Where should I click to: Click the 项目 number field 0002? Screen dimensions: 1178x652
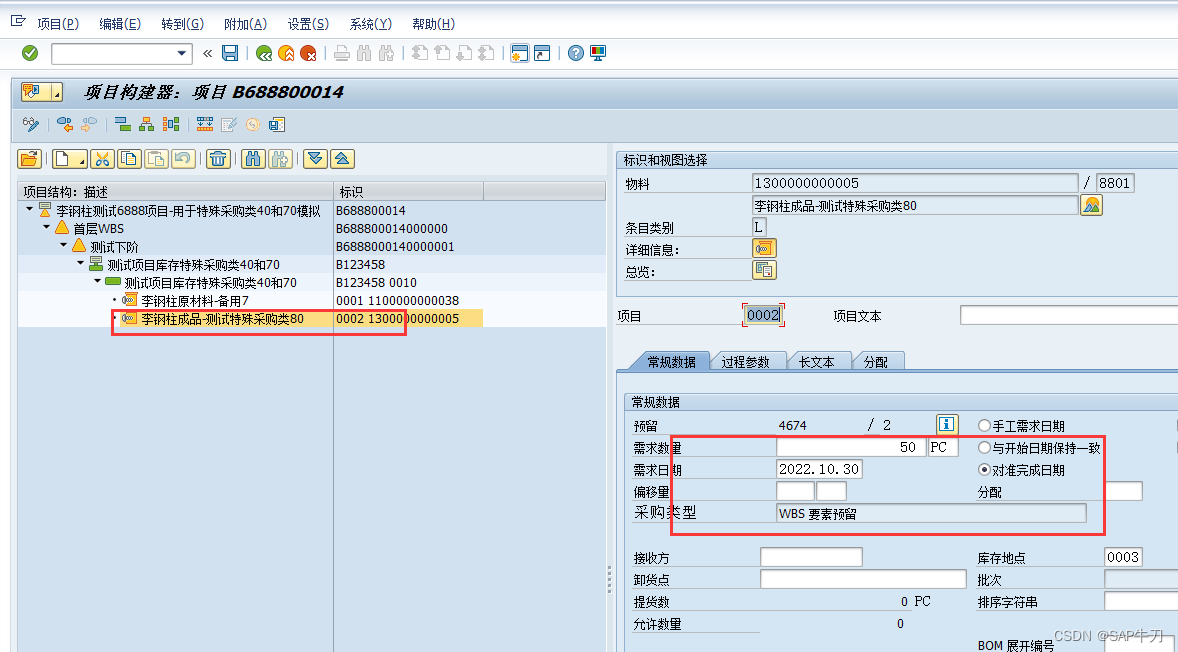[763, 315]
